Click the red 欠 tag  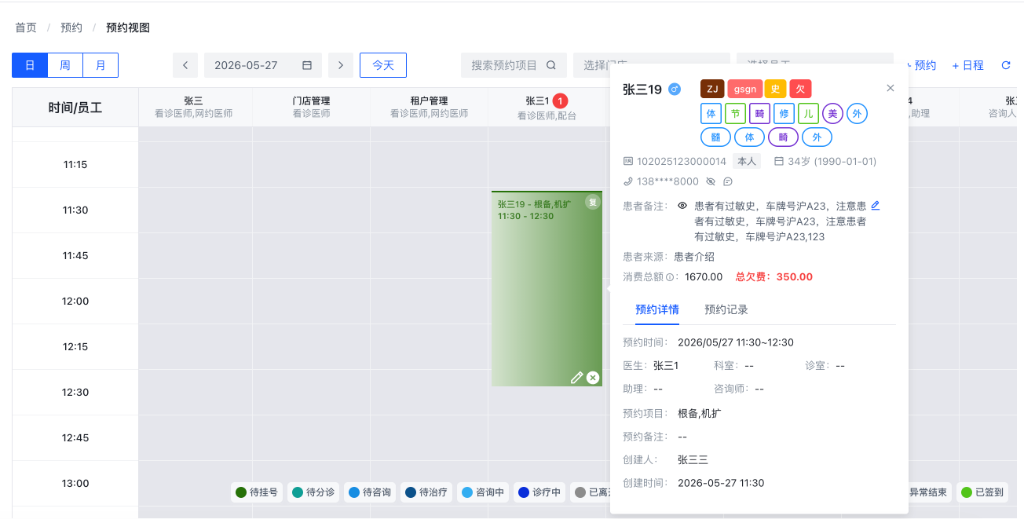point(800,89)
